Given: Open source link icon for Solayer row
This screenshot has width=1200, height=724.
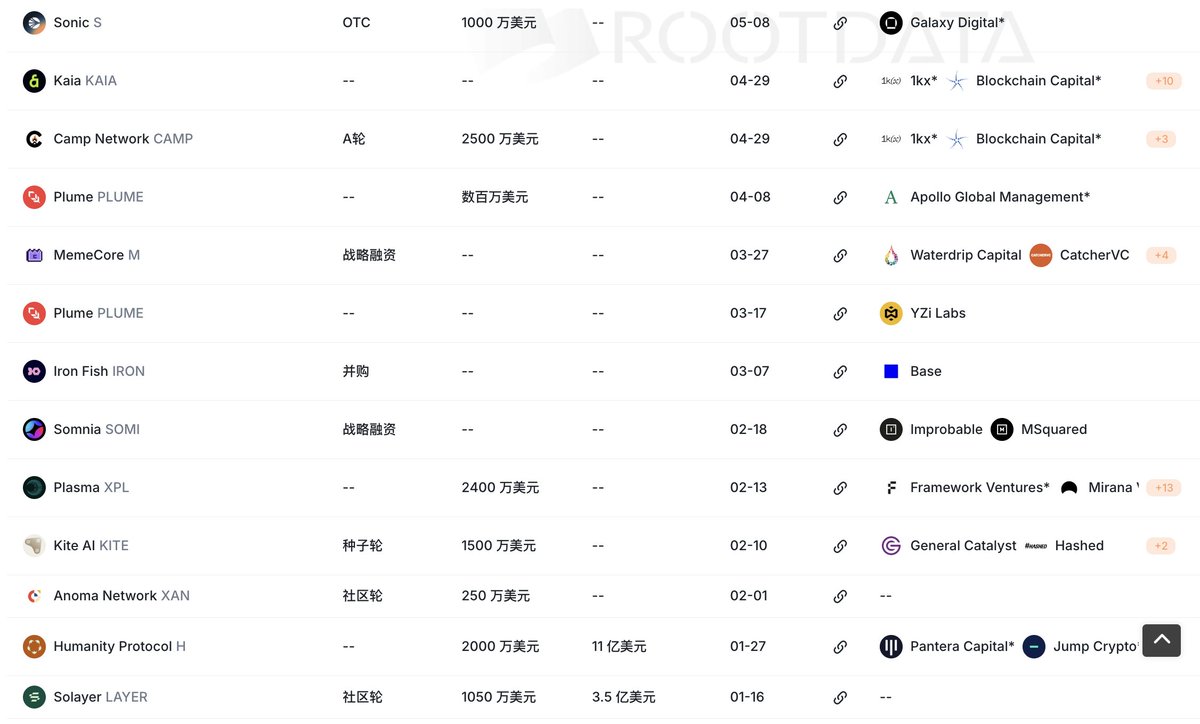Looking at the screenshot, I should tap(840, 697).
